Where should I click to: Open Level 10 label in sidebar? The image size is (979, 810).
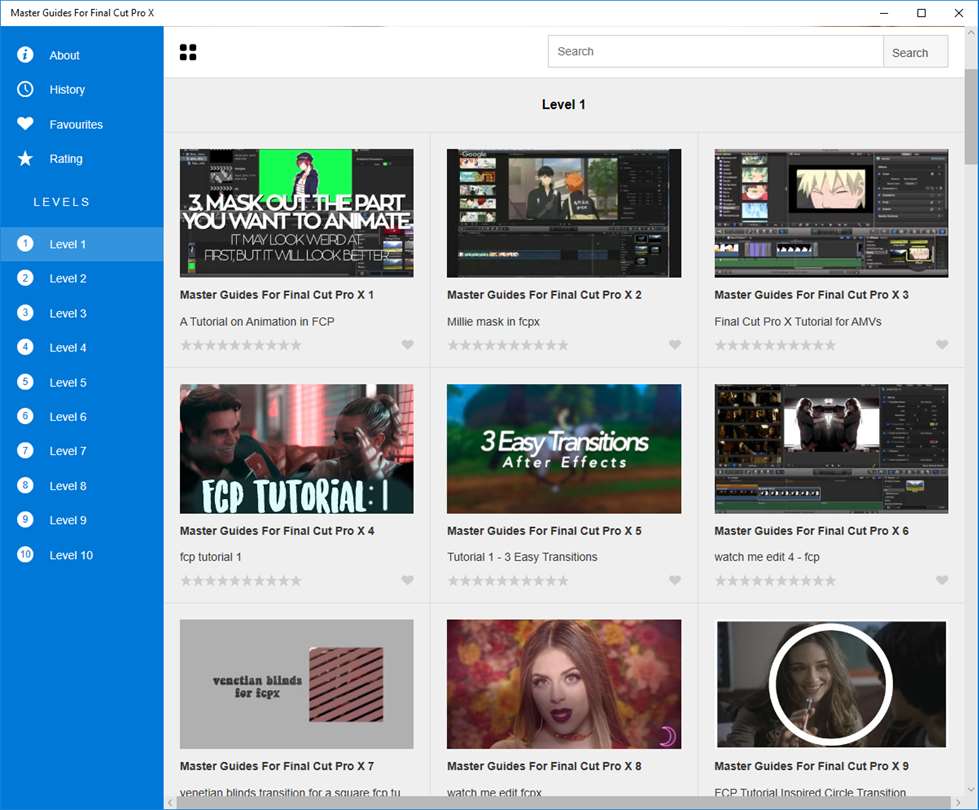point(71,555)
